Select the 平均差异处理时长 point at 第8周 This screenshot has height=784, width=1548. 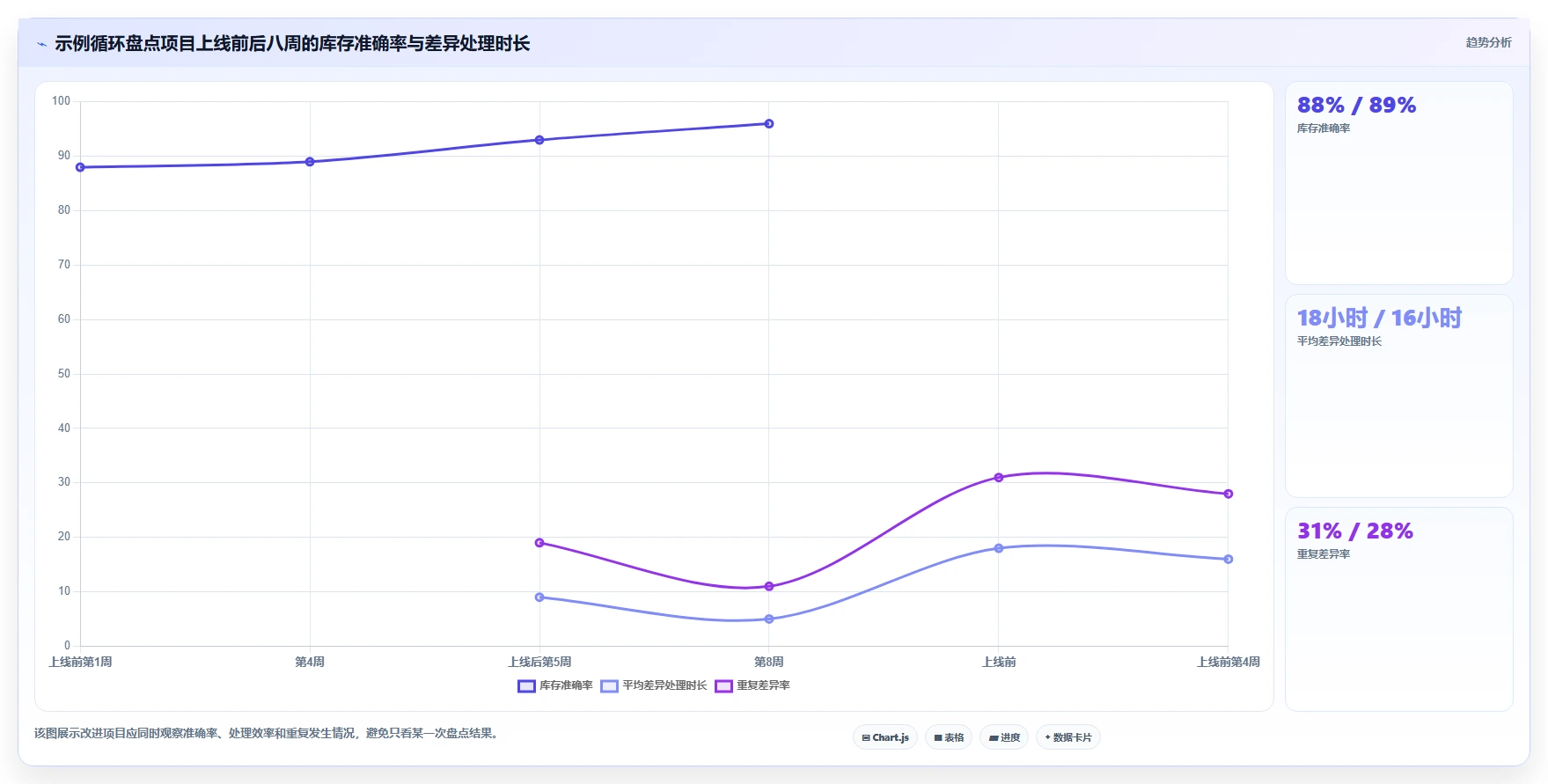coord(769,619)
